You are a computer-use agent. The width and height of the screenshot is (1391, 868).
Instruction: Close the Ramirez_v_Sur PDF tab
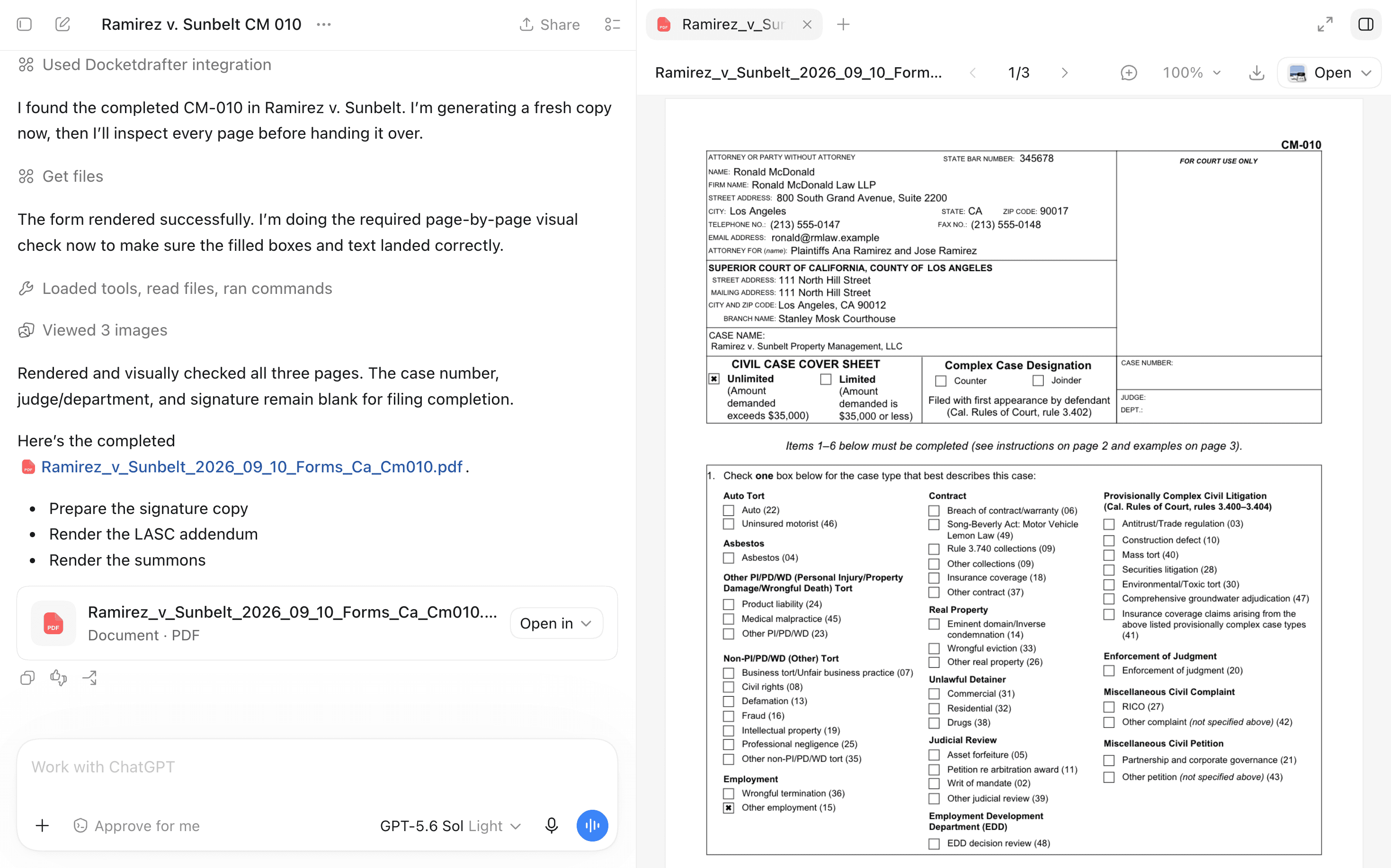(807, 24)
